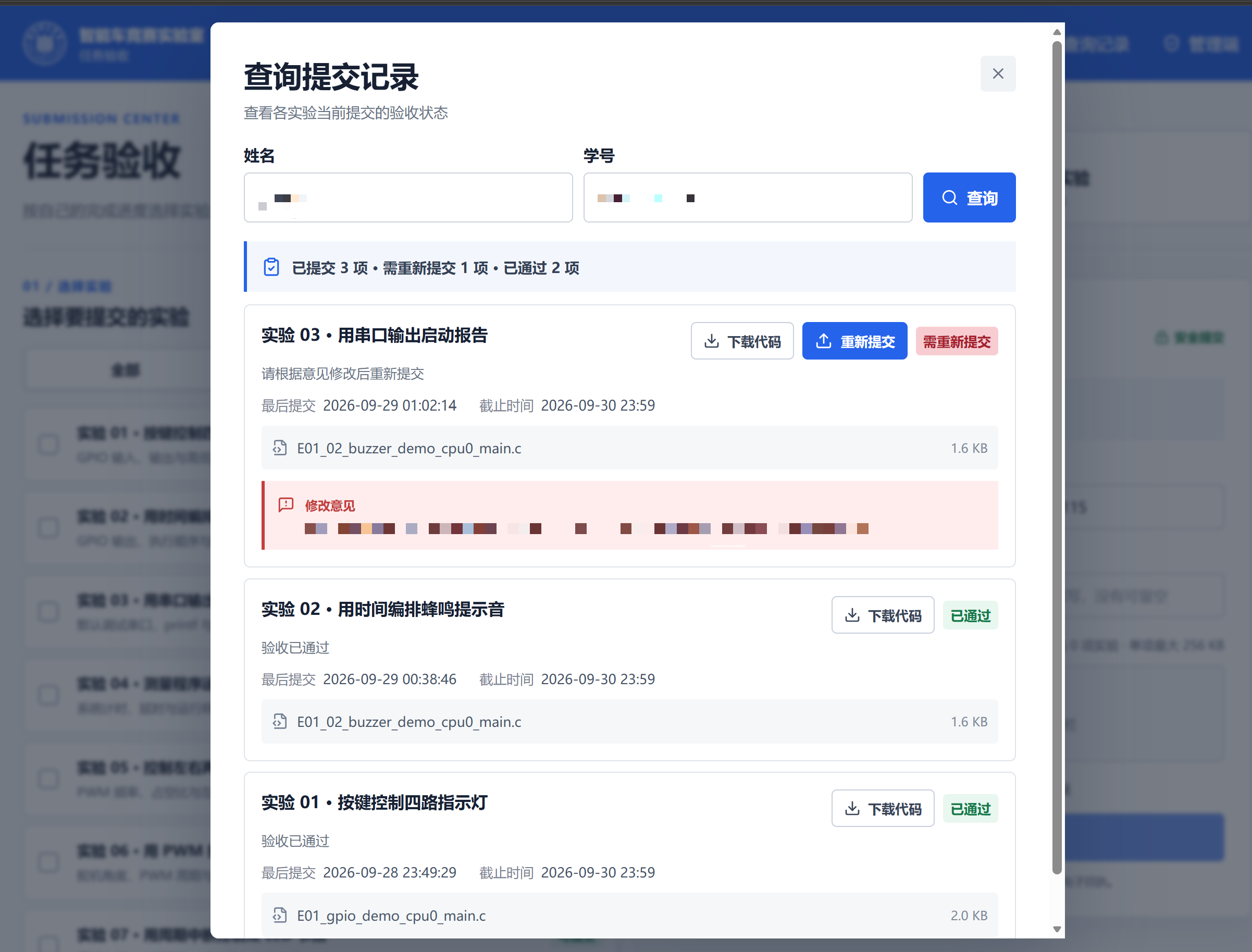Close the 查询提交记录 dialog

click(x=998, y=73)
